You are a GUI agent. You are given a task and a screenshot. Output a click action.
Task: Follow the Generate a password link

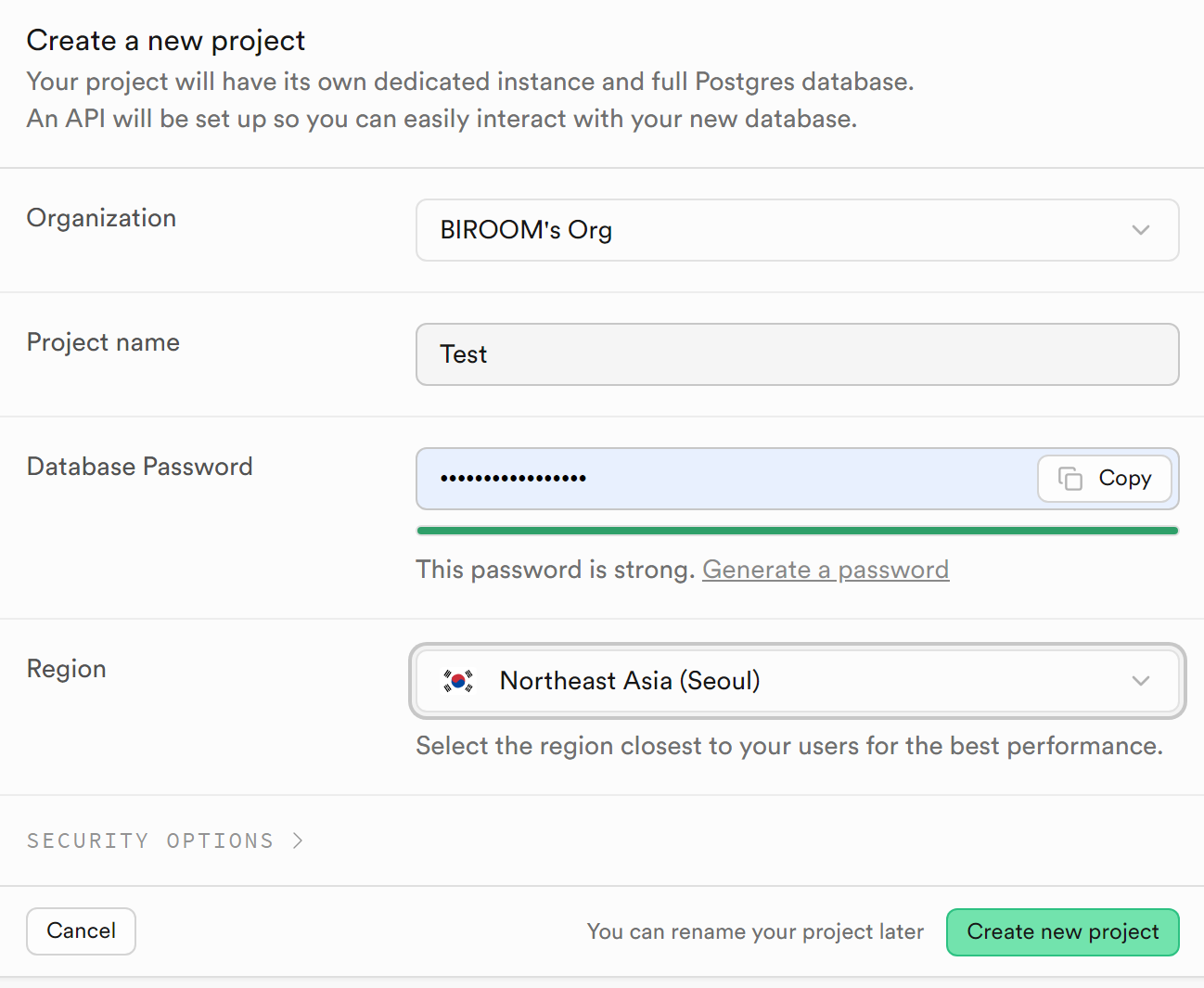click(826, 570)
